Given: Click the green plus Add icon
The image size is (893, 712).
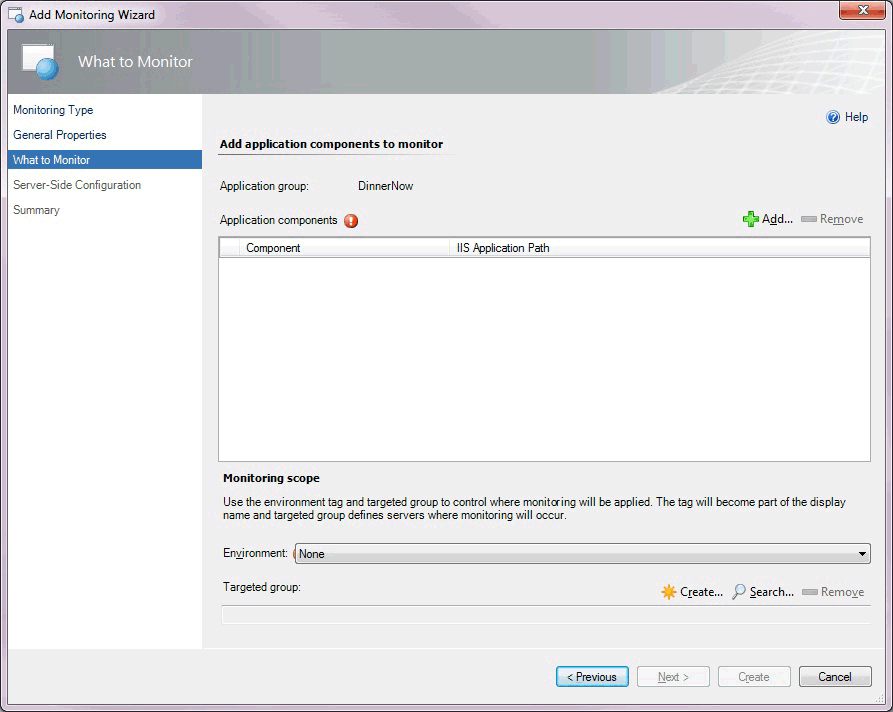Looking at the screenshot, I should coord(751,218).
